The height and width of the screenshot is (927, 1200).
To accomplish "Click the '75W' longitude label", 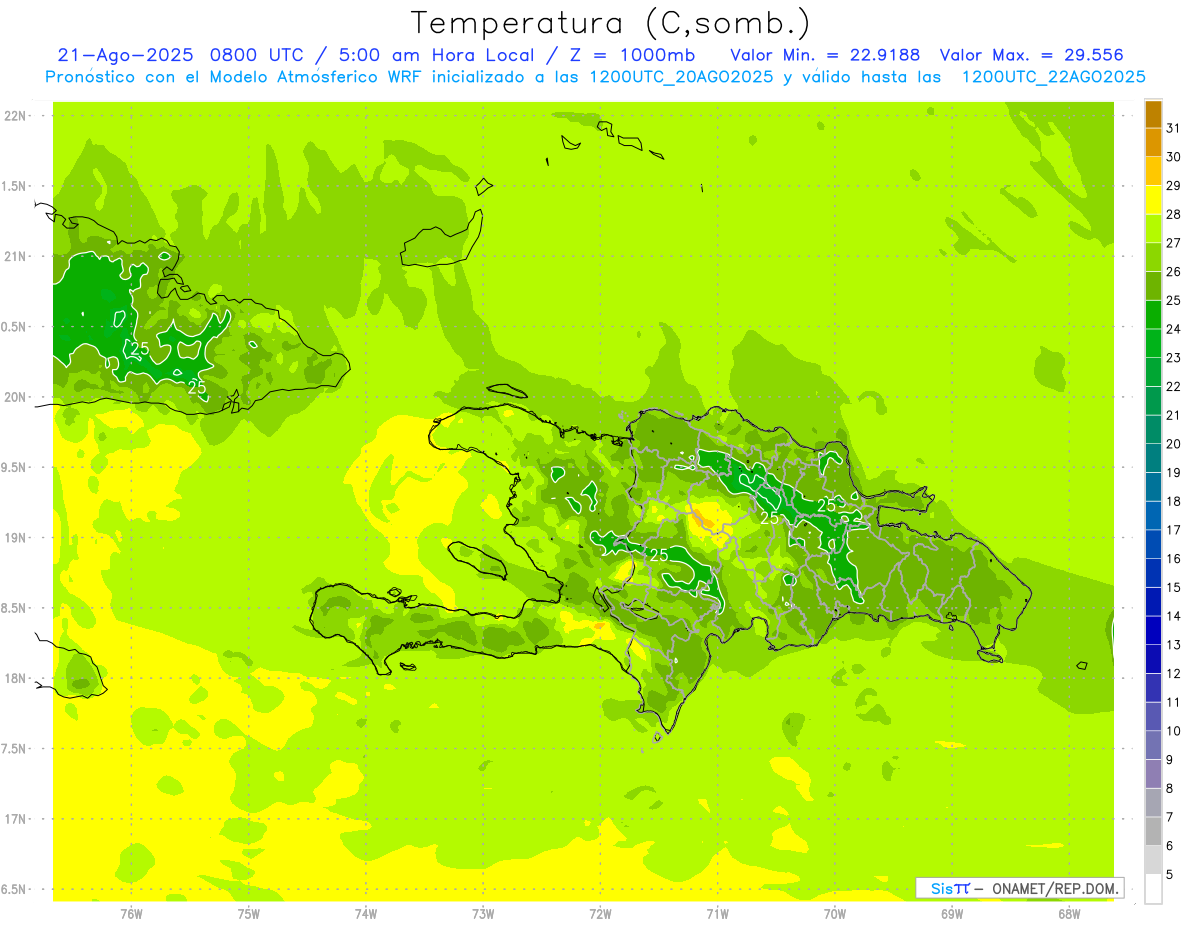I will tap(248, 914).
